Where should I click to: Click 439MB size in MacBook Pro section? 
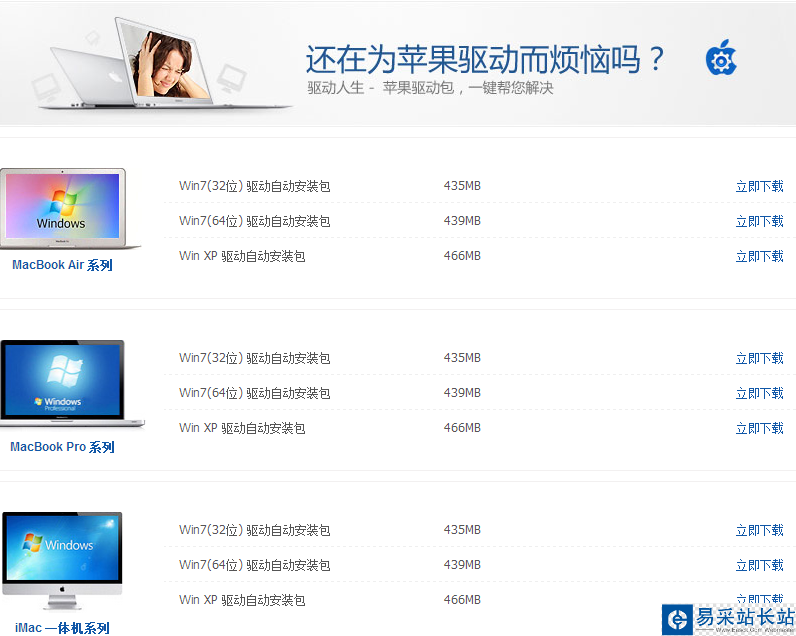(x=462, y=393)
